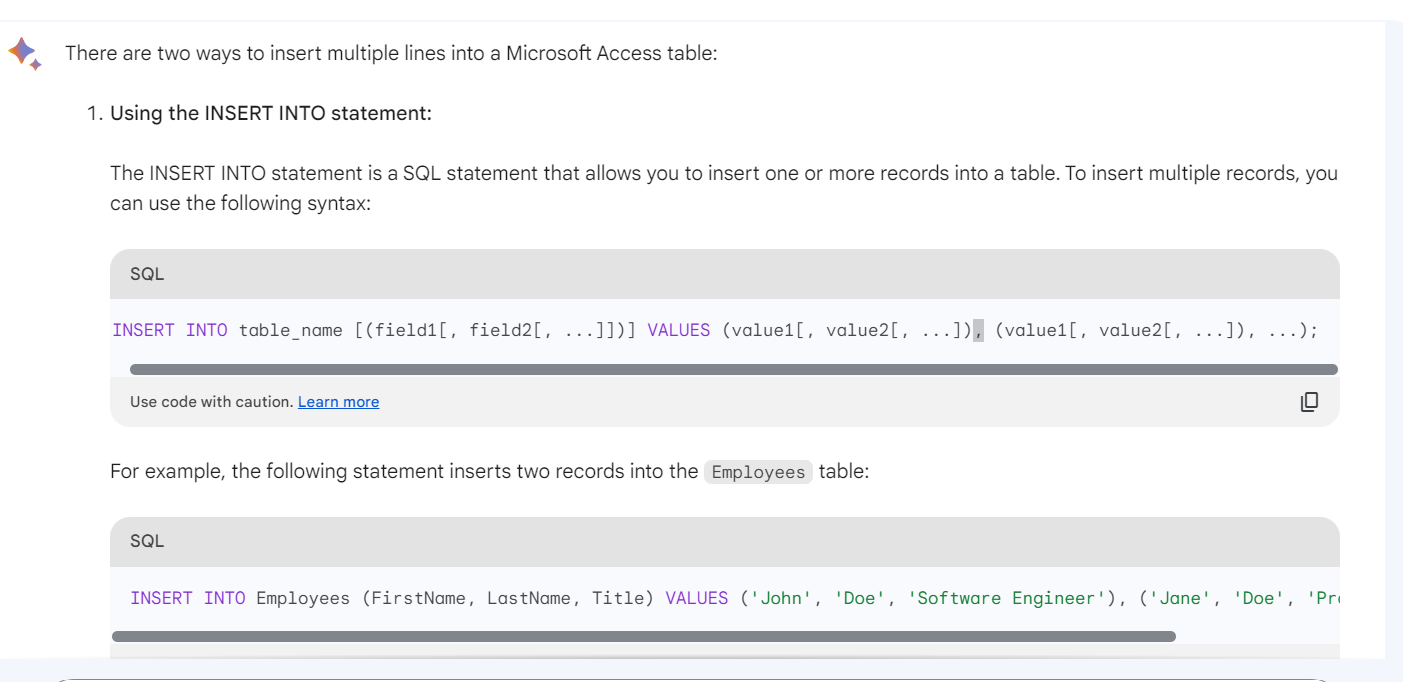
Task: Click 'LastName' field in the example code
Action: (530, 598)
